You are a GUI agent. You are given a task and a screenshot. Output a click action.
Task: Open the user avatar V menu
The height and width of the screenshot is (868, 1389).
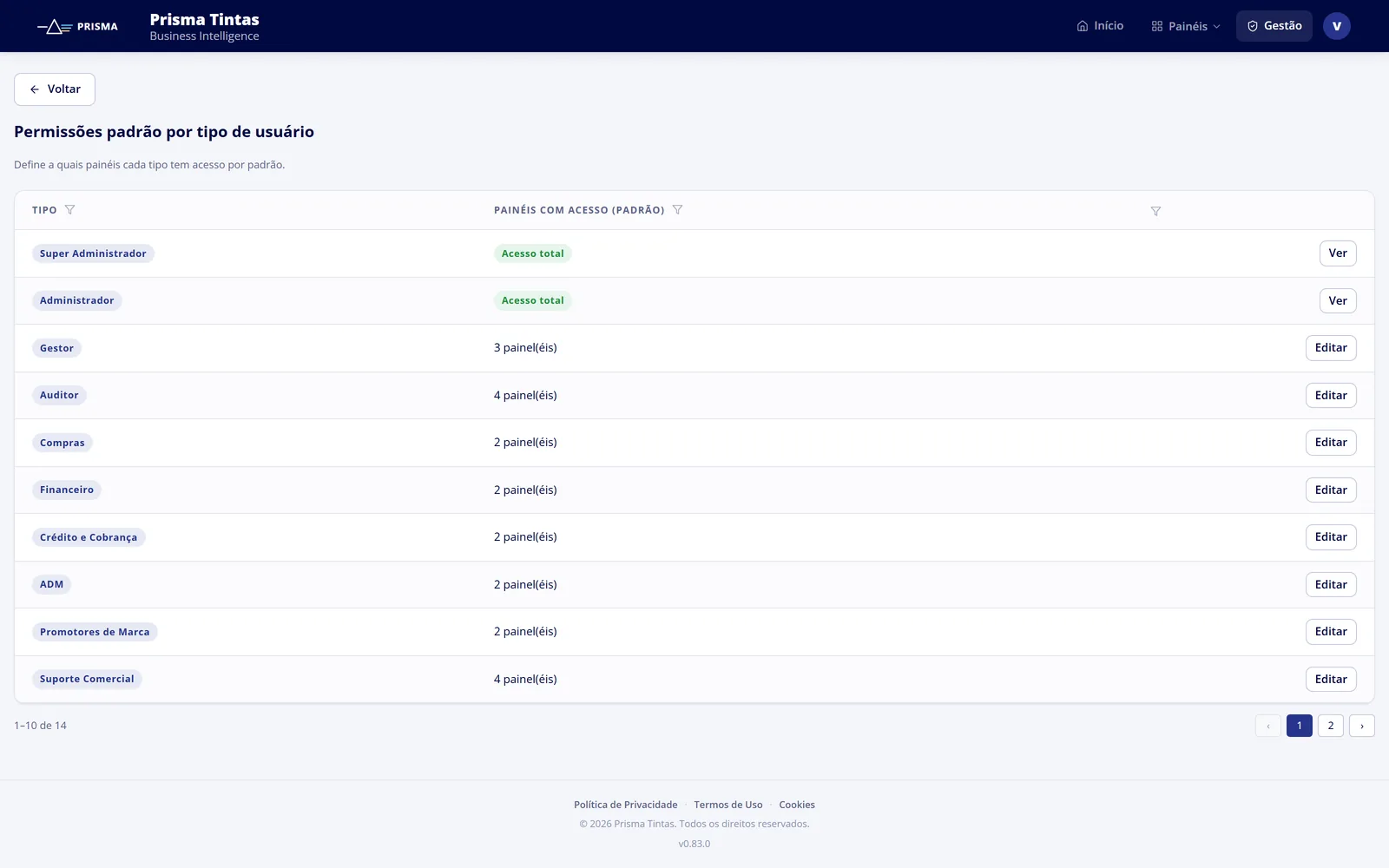(x=1336, y=26)
